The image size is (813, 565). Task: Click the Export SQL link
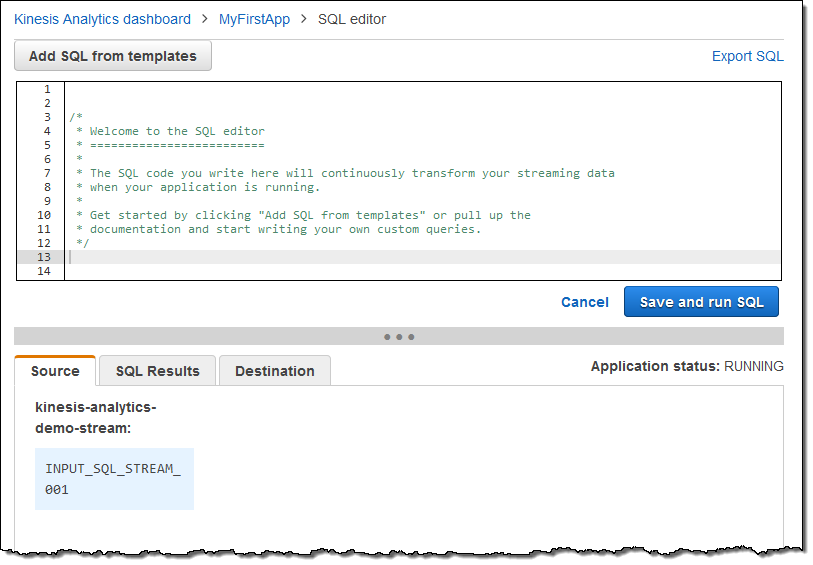[747, 56]
